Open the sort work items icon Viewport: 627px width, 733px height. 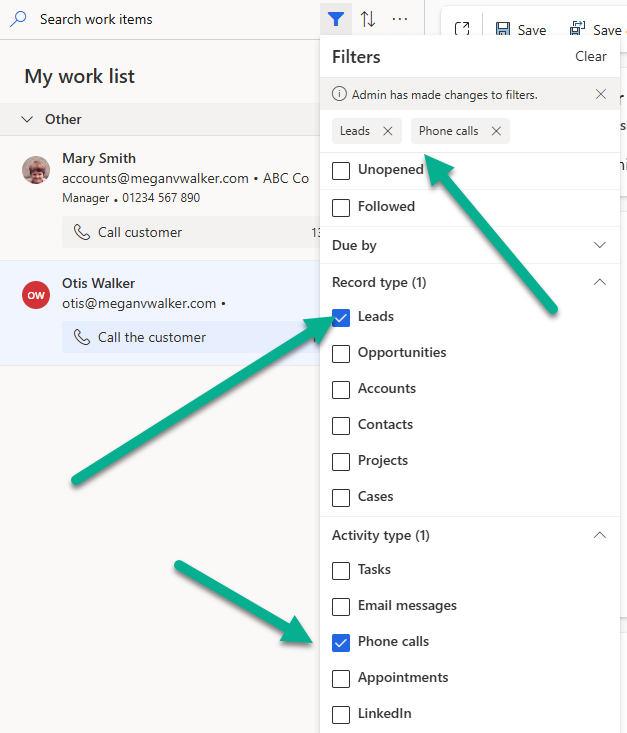[368, 19]
